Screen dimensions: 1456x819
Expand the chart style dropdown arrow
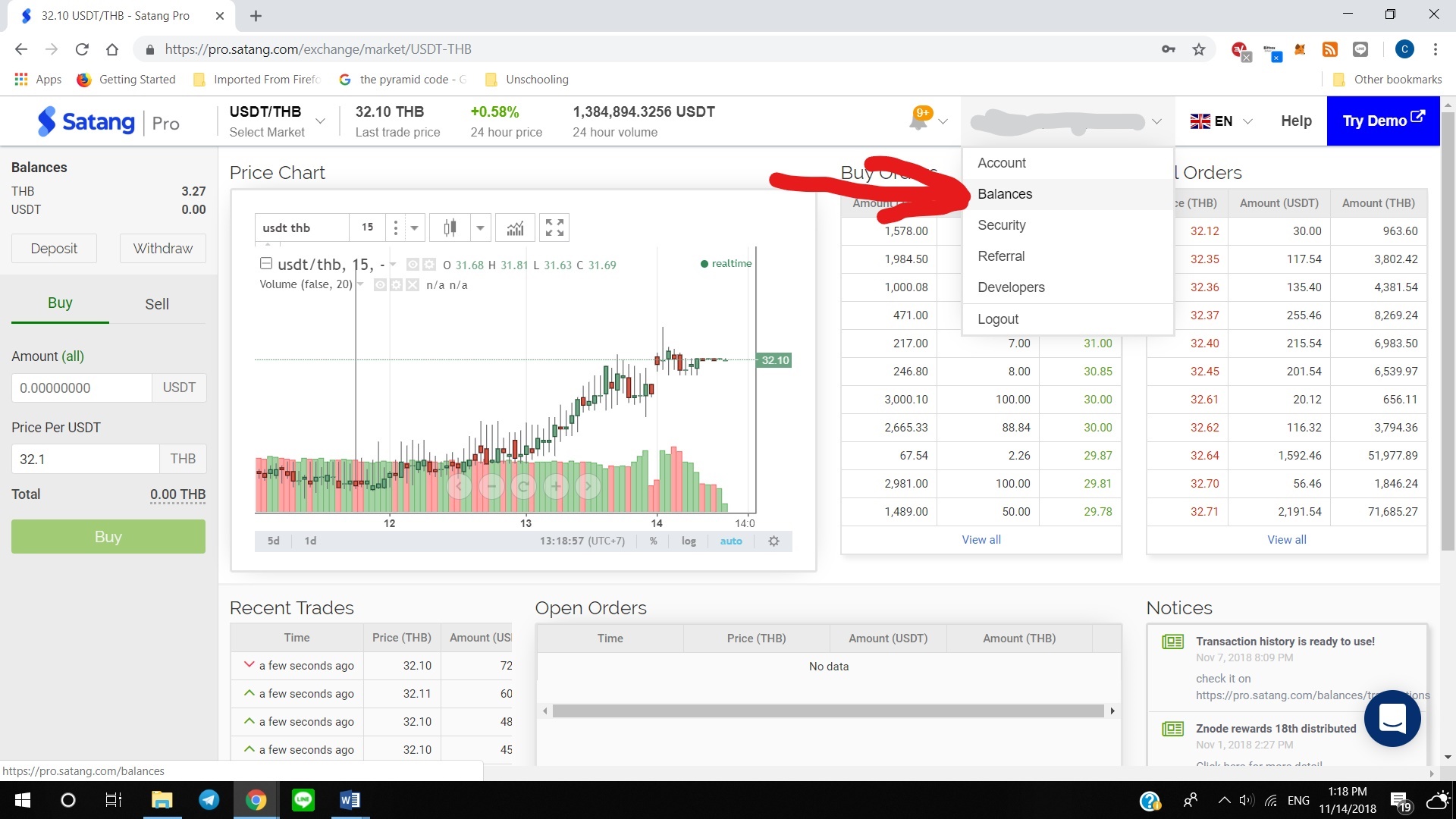point(480,227)
